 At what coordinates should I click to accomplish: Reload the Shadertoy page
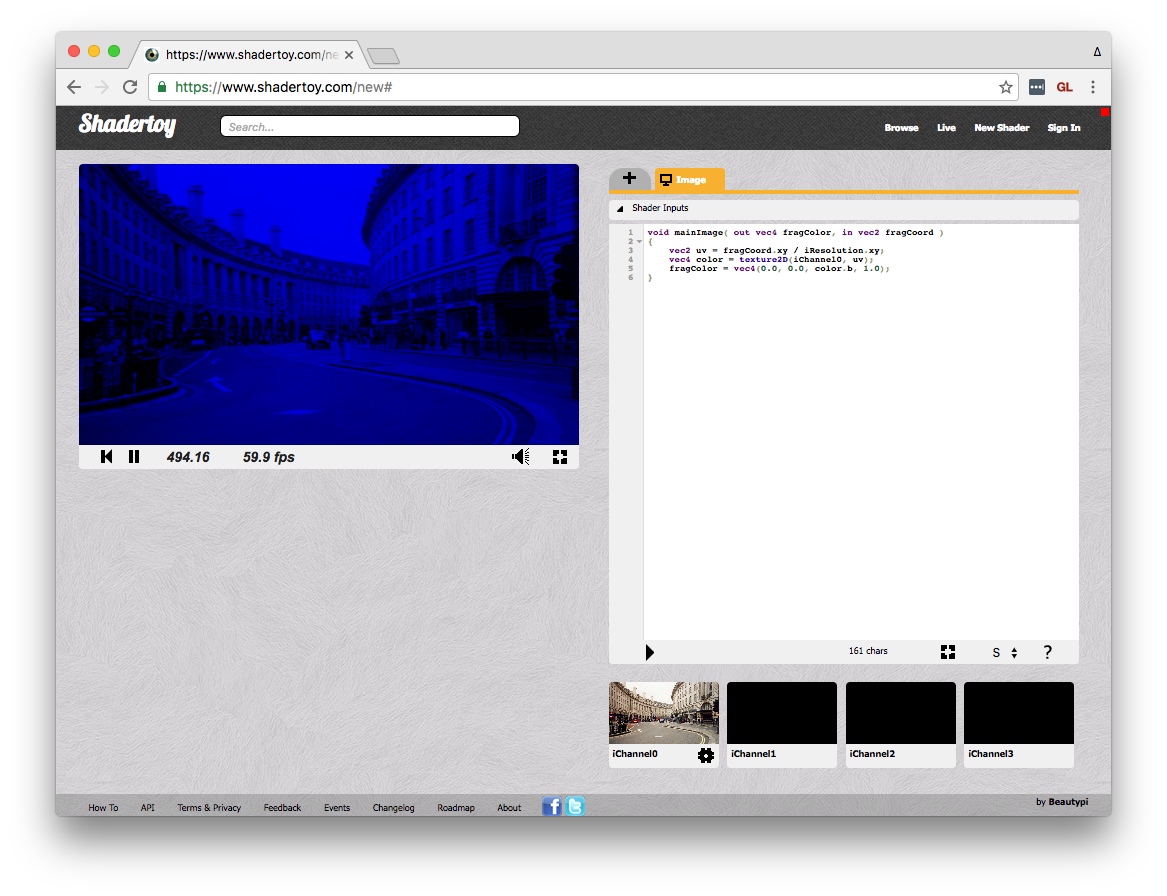coord(130,87)
